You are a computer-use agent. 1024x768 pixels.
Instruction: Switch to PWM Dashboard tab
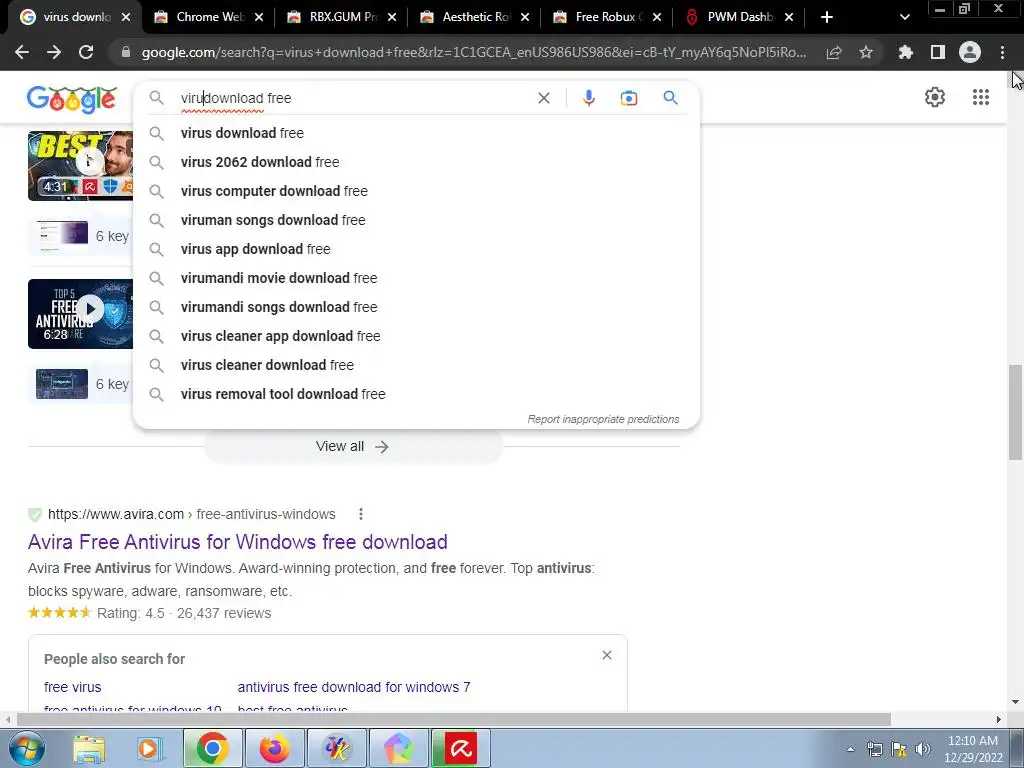pyautogui.click(x=740, y=17)
